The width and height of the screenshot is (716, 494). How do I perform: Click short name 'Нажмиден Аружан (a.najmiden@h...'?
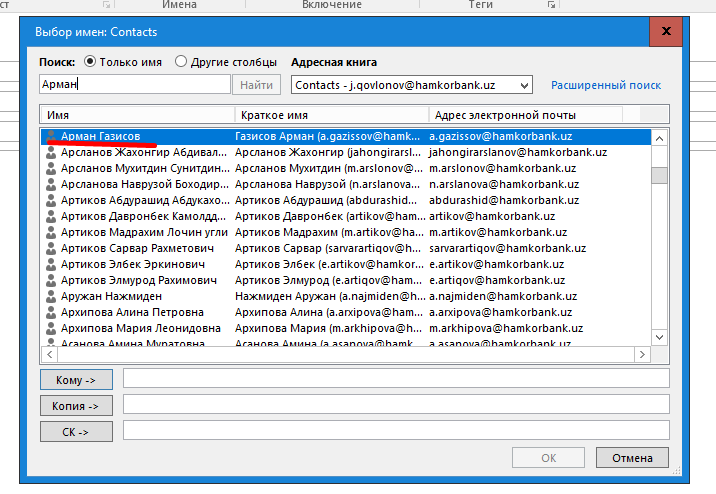330,296
